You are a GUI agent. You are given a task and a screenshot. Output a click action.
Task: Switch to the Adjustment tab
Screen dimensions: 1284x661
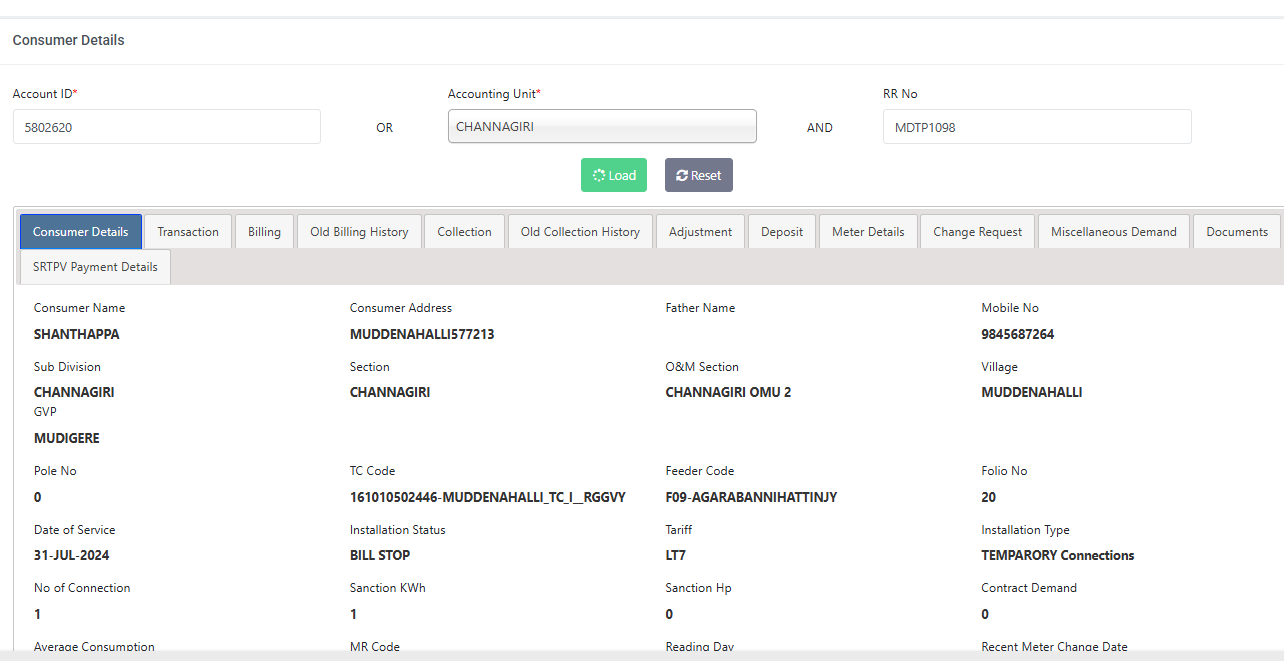[700, 232]
